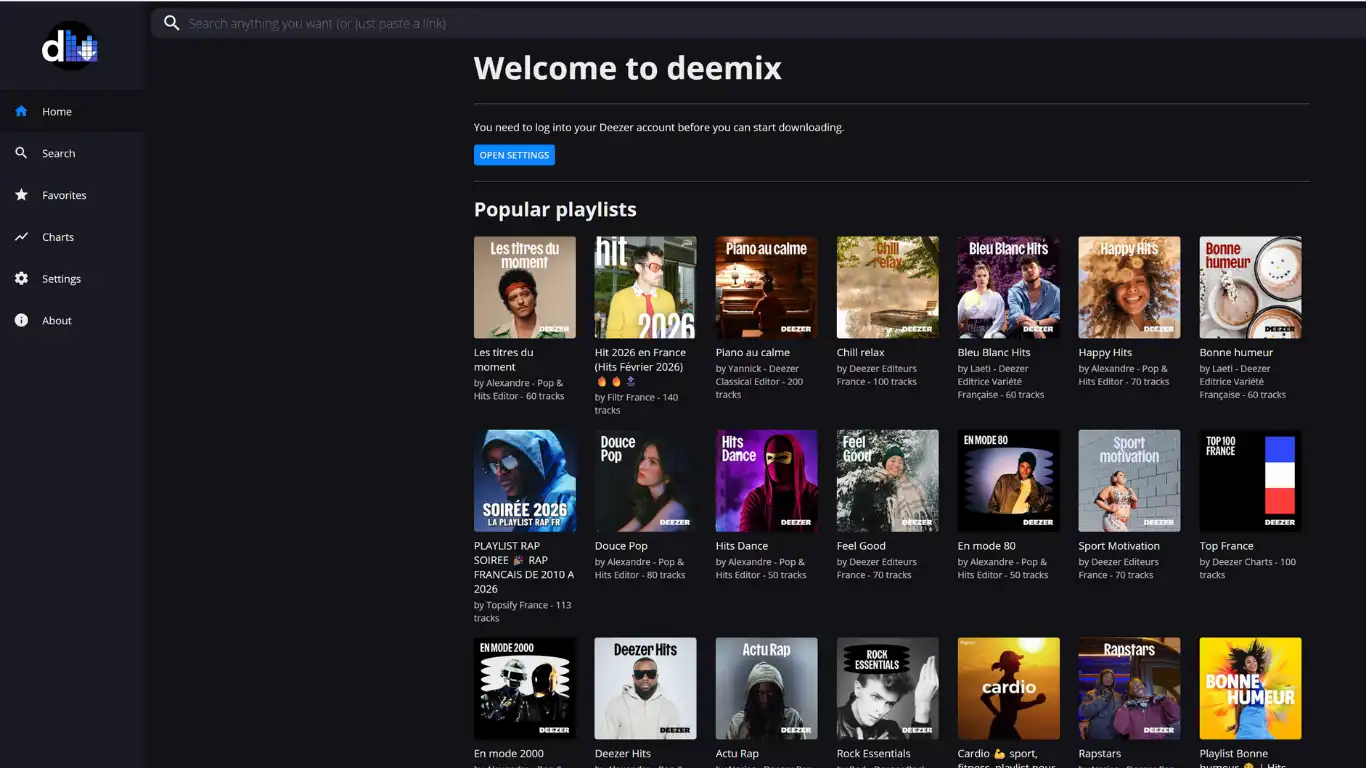Viewport: 1366px width, 768px height.
Task: Open the Chill relax playlist
Action: point(887,287)
